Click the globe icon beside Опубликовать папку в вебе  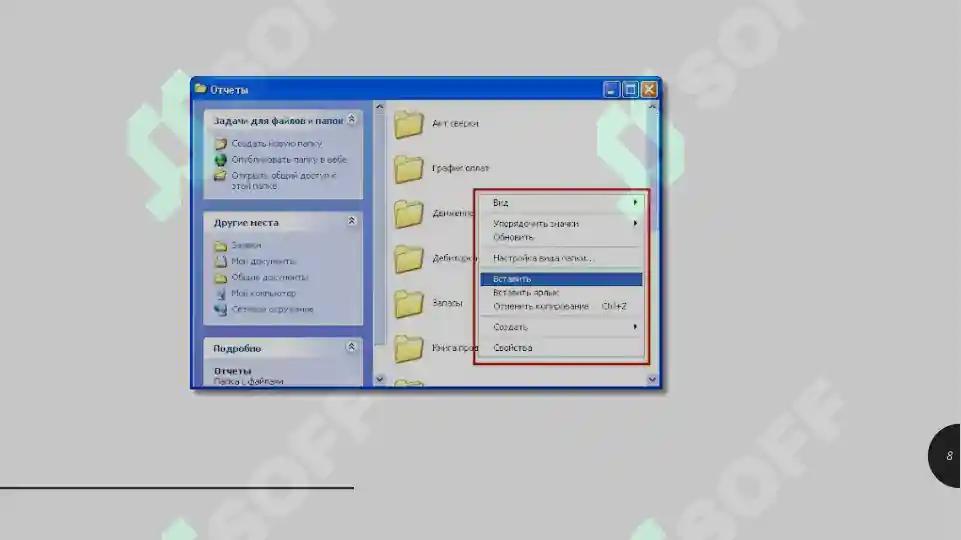pos(221,160)
